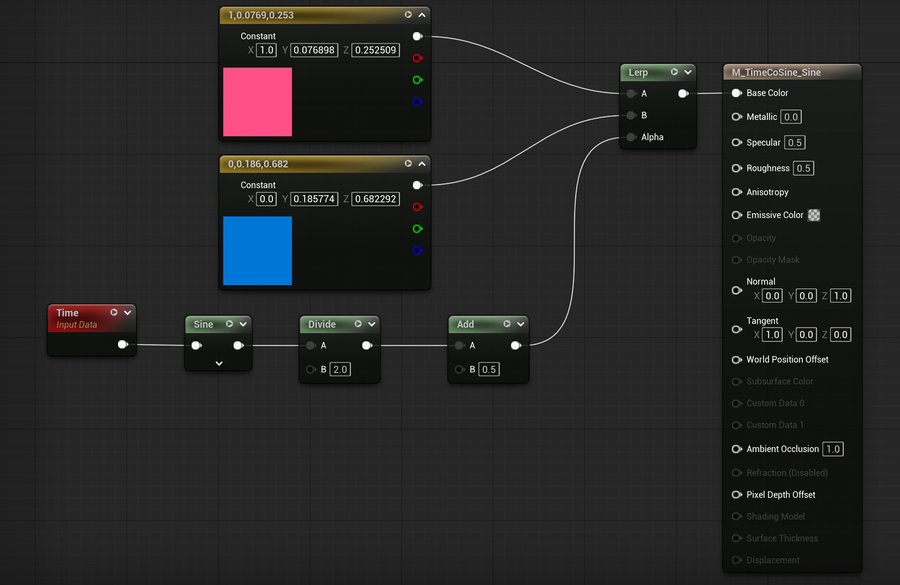Viewport: 900px width, 585px height.
Task: Click the Lerp node A input pin
Action: [631, 94]
